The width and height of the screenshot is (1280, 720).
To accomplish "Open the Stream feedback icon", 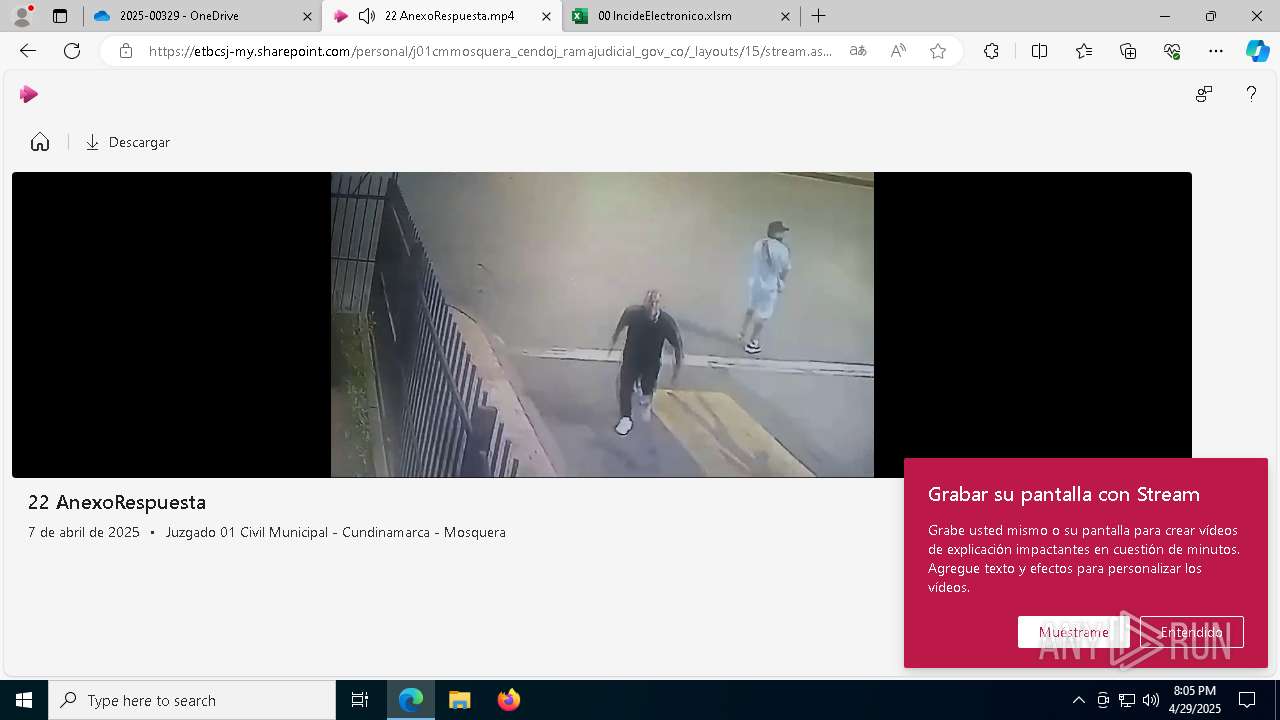I will [1204, 94].
